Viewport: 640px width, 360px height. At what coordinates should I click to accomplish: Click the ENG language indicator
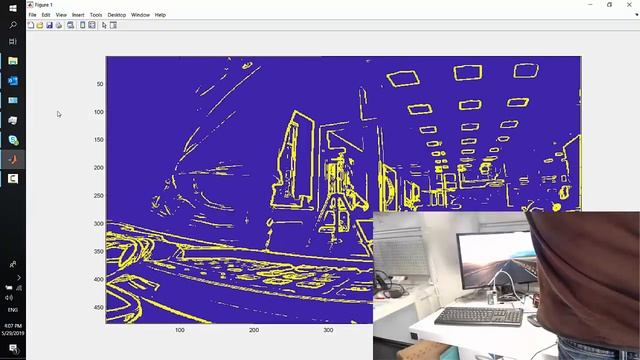[13, 310]
